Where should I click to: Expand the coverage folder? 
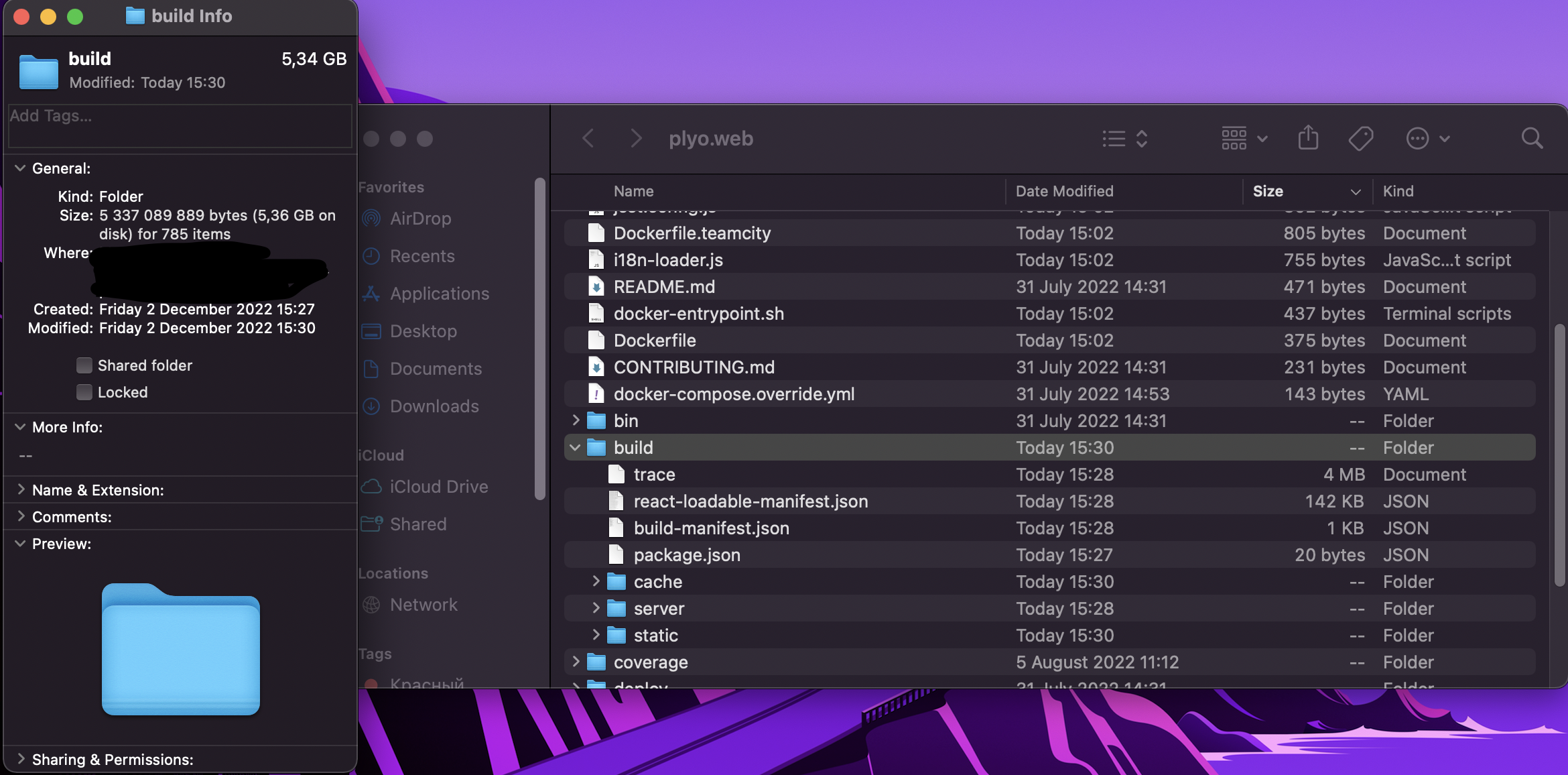click(576, 662)
